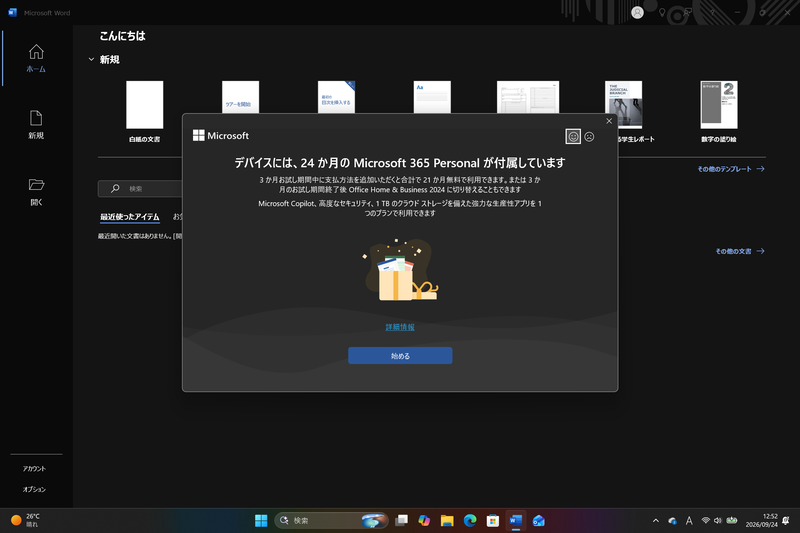Open Task View on the taskbar
Screen dimensions: 800x533
click(x=402, y=520)
